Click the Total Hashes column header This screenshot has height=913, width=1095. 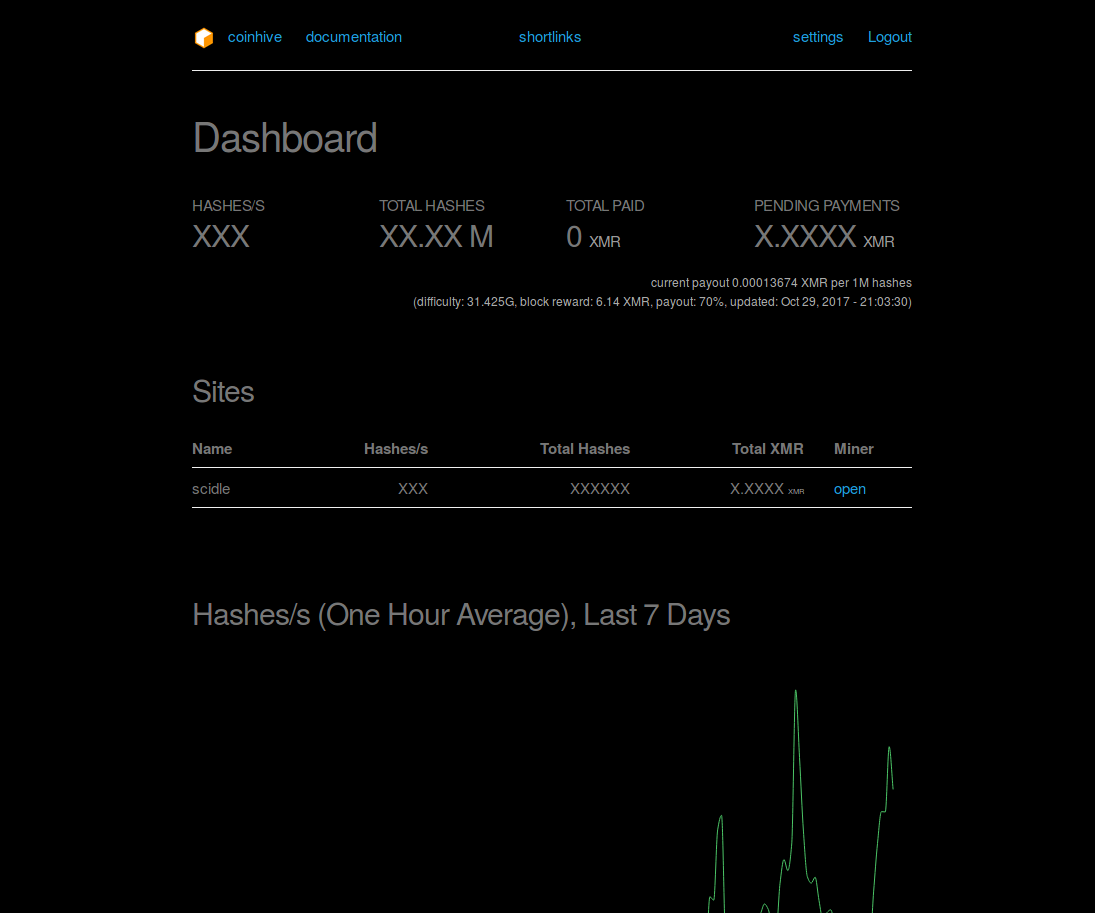(585, 449)
